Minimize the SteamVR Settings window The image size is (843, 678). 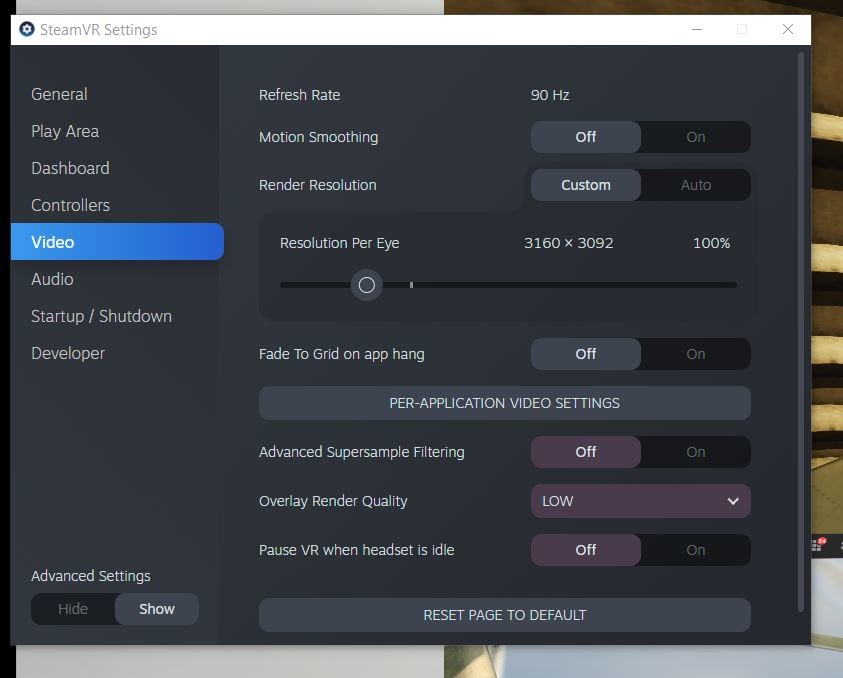point(697,29)
